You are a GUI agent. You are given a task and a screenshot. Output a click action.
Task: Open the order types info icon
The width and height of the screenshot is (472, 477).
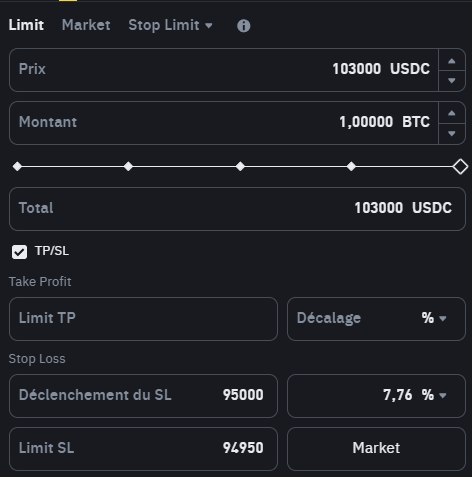[243, 26]
